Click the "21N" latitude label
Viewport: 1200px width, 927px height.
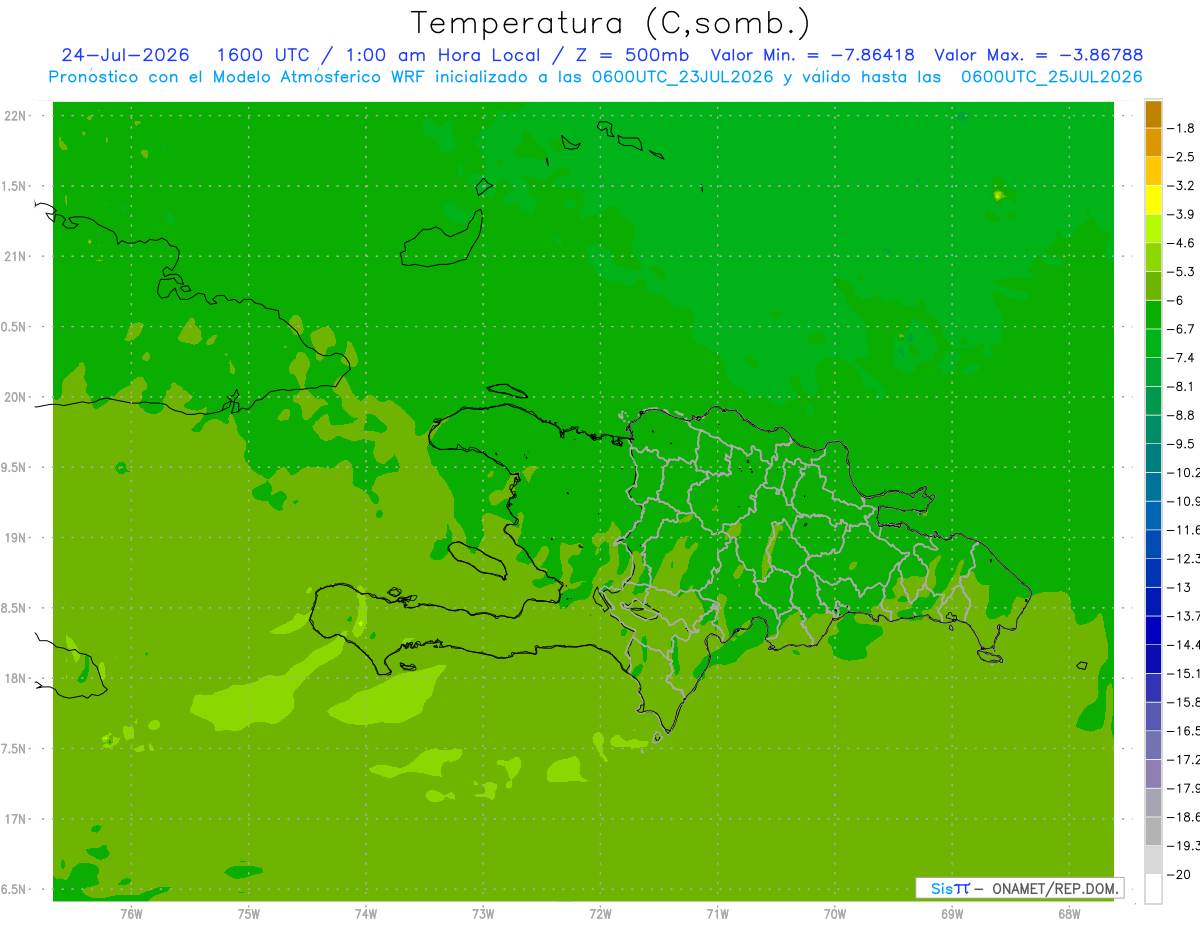click(15, 257)
